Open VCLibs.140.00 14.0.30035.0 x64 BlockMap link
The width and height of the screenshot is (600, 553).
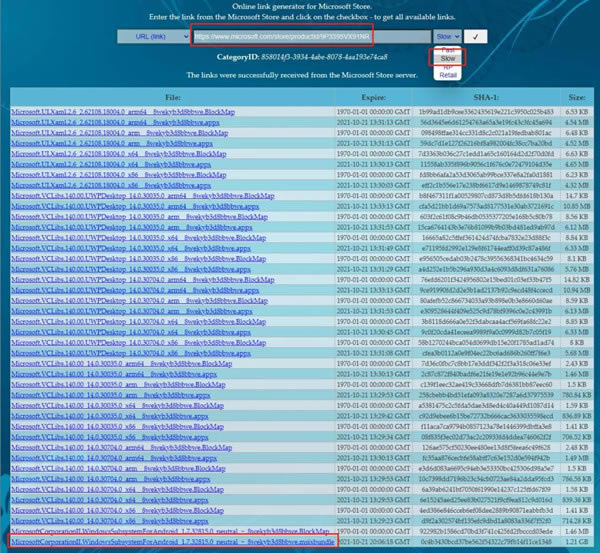(x=117, y=406)
